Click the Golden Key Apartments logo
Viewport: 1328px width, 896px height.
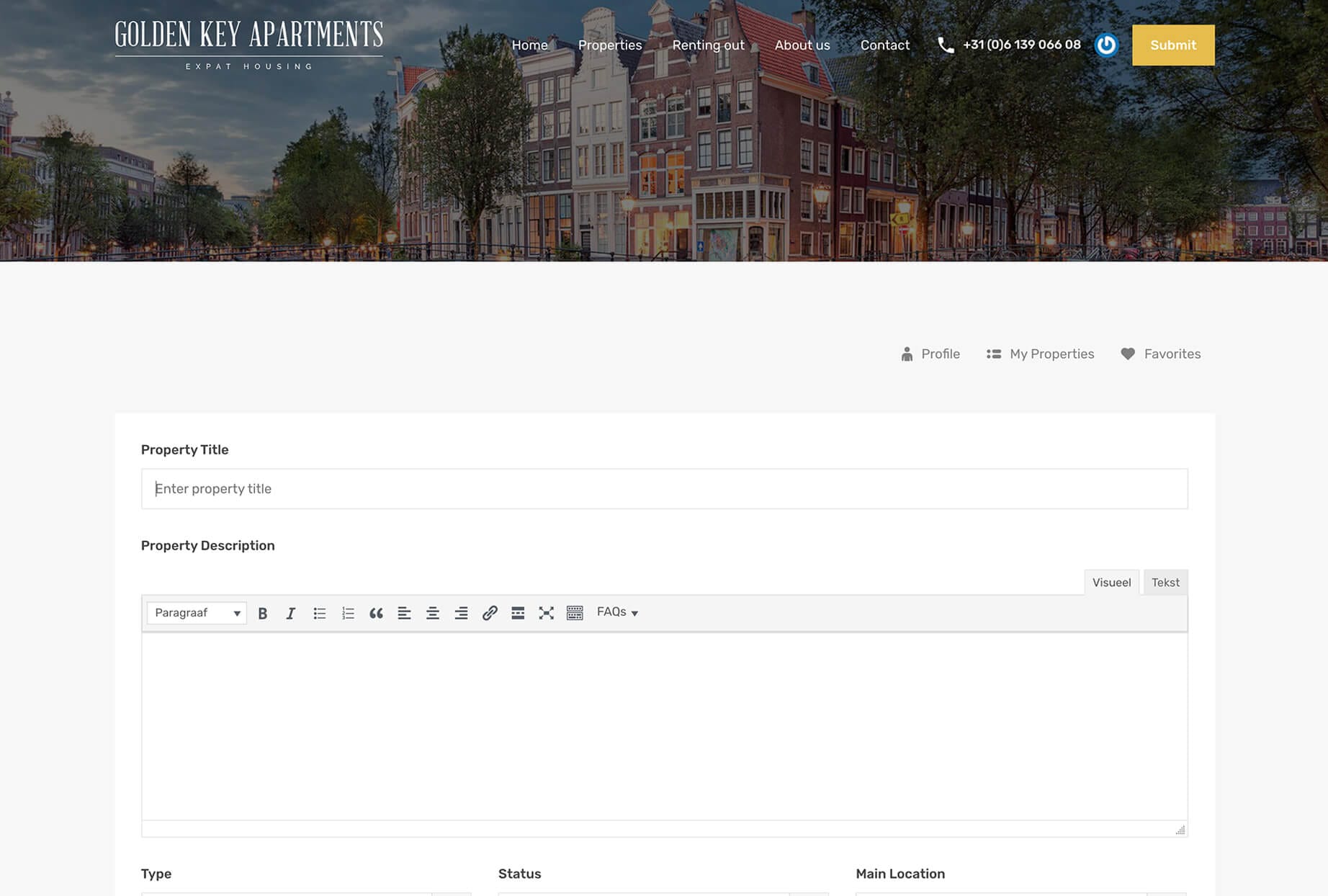point(248,45)
